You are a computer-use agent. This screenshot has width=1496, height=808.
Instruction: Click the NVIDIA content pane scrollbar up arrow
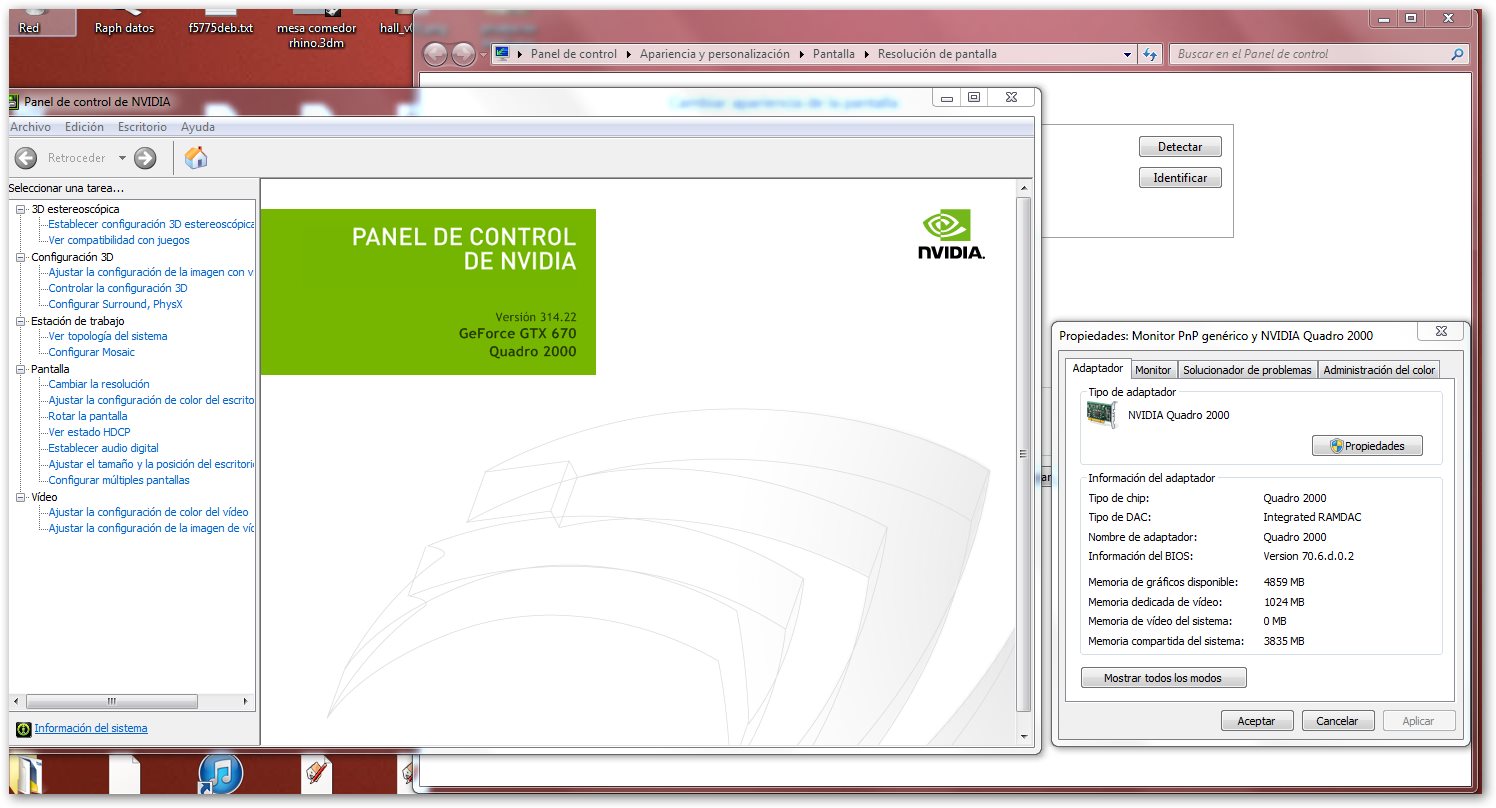tap(1023, 188)
